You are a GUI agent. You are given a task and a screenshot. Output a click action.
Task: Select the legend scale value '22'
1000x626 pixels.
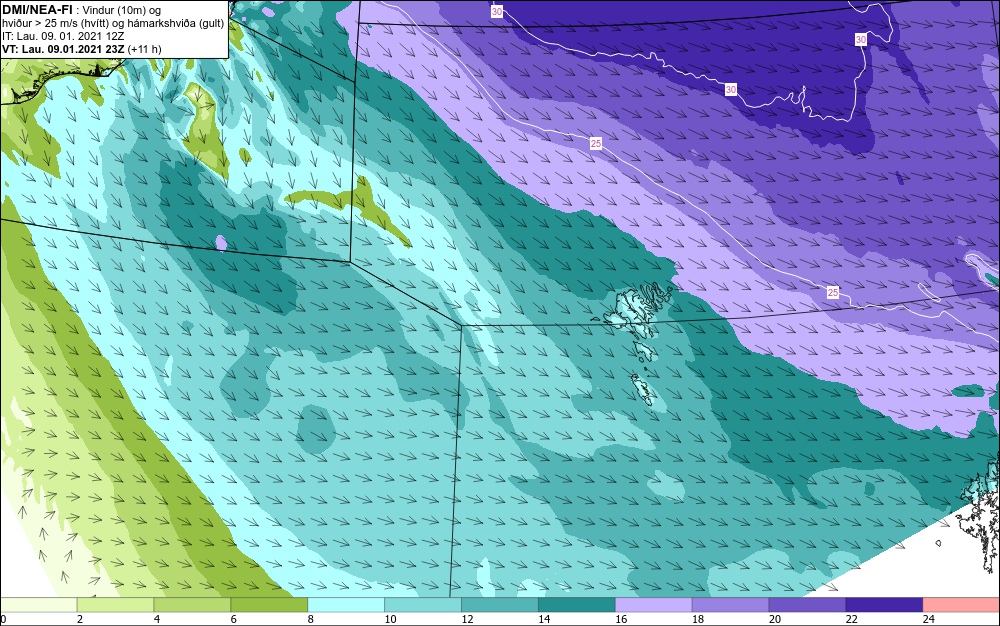[x=852, y=619]
